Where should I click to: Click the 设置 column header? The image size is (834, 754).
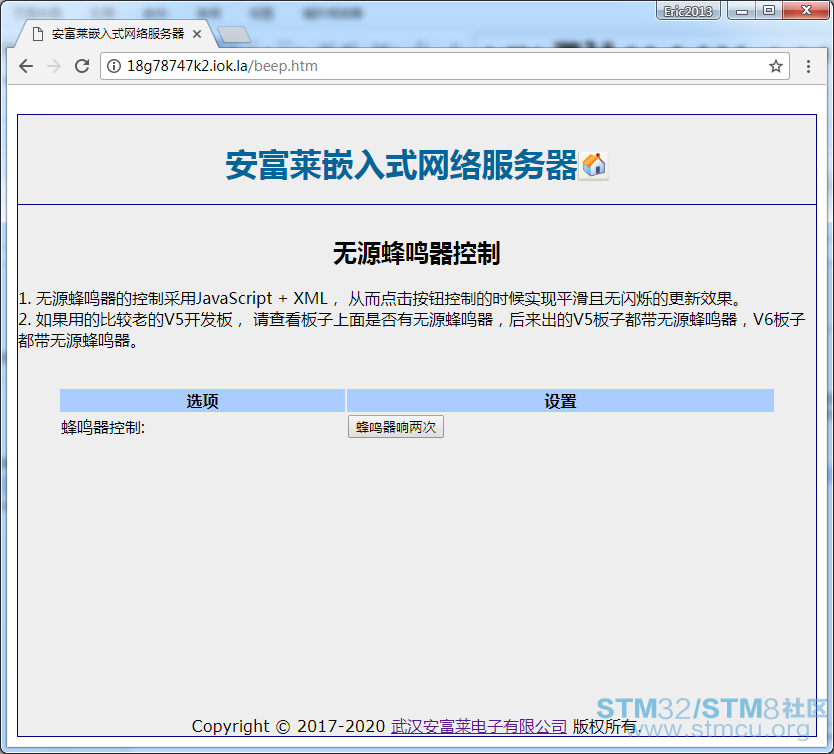coord(560,400)
